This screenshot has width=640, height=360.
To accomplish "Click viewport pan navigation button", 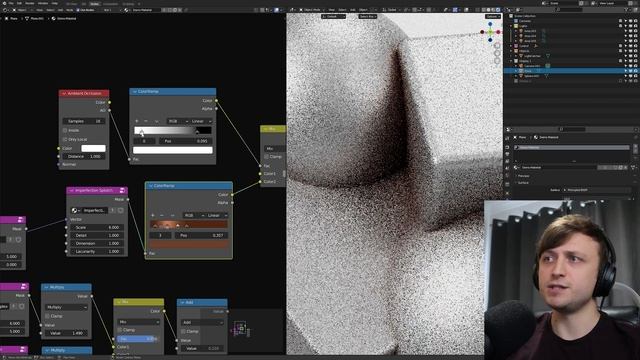I will coord(497,53).
